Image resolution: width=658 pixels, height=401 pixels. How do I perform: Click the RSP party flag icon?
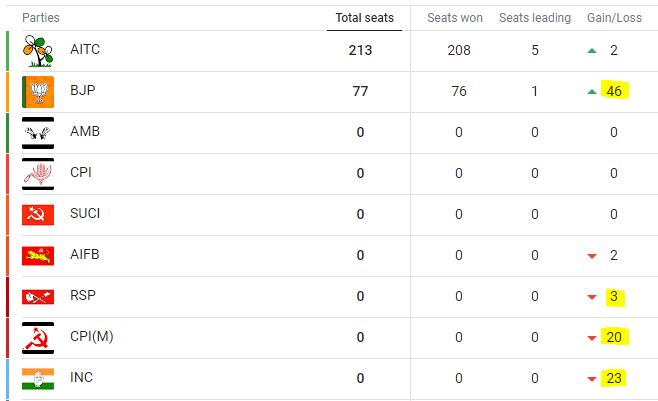[38, 296]
